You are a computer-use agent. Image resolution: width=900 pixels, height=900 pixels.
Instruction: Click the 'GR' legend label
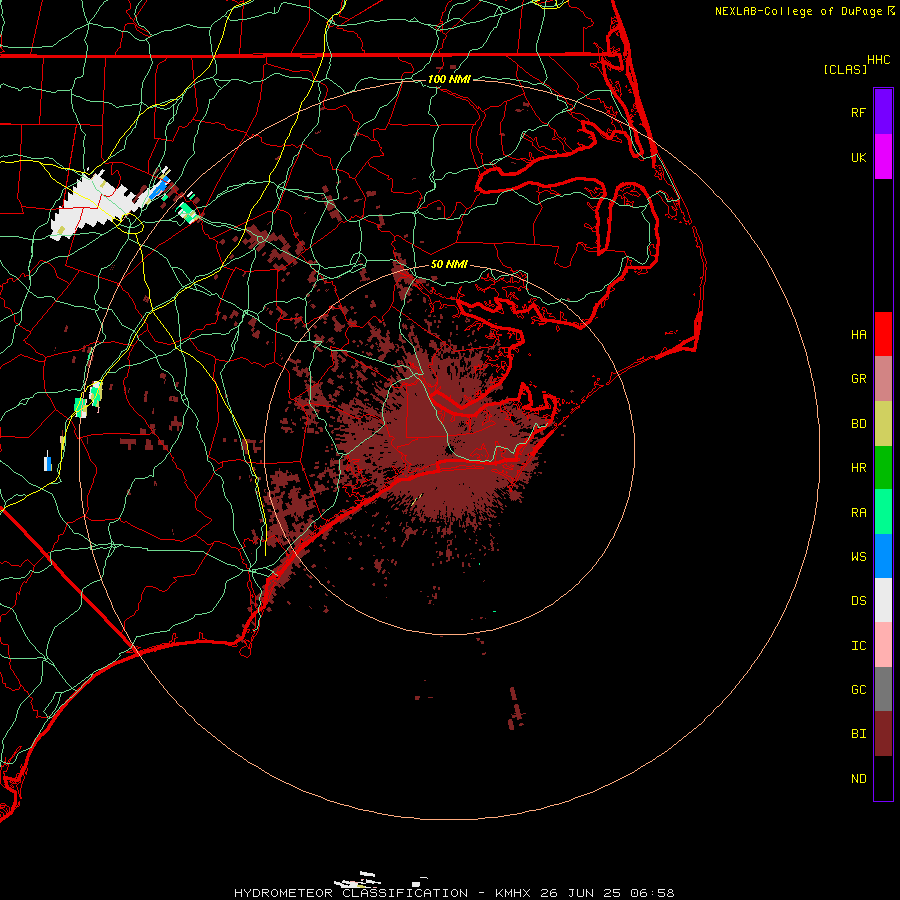coord(858,379)
